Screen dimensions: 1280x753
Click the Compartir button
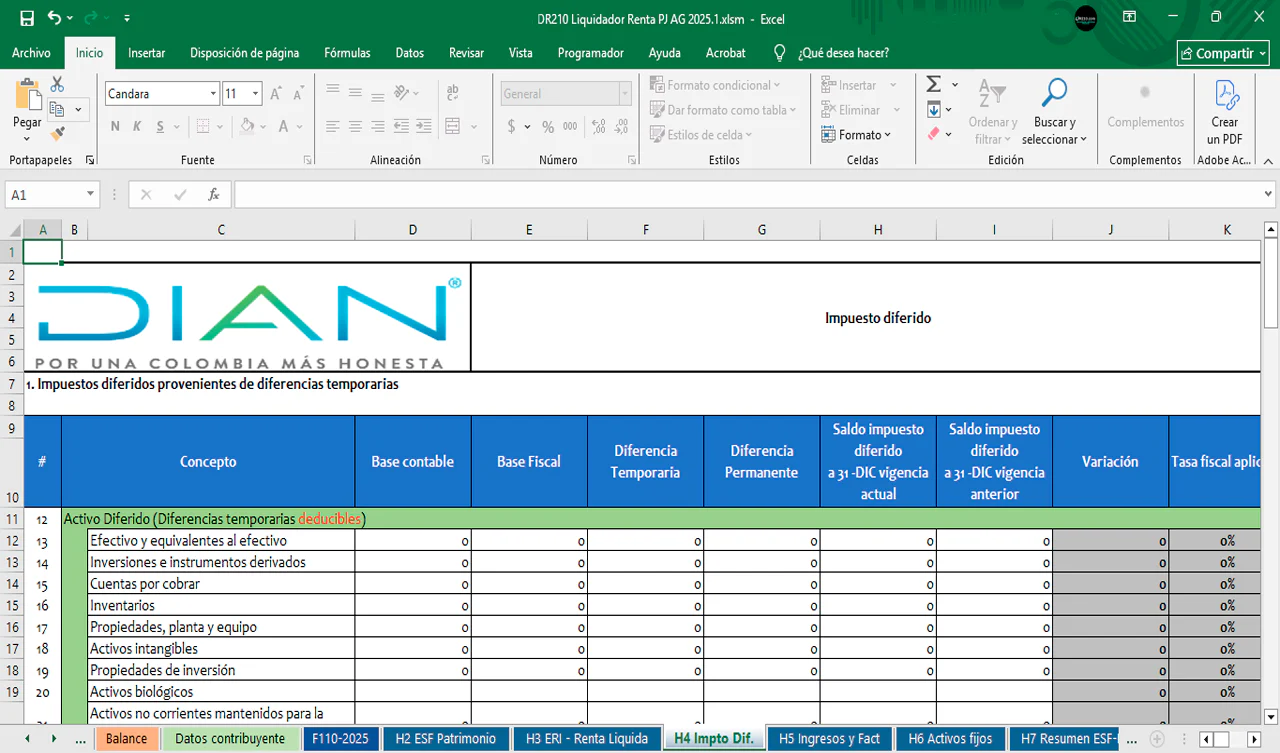point(1224,54)
